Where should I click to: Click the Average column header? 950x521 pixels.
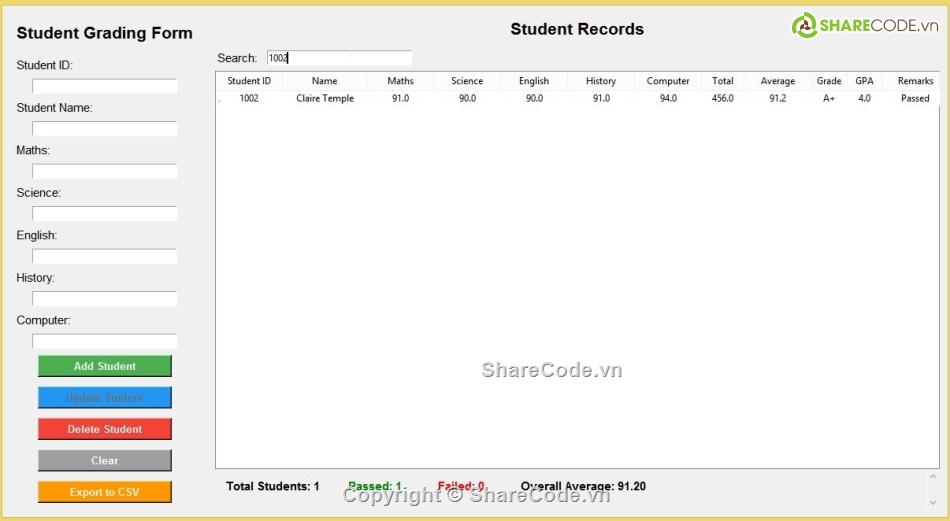[777, 81]
